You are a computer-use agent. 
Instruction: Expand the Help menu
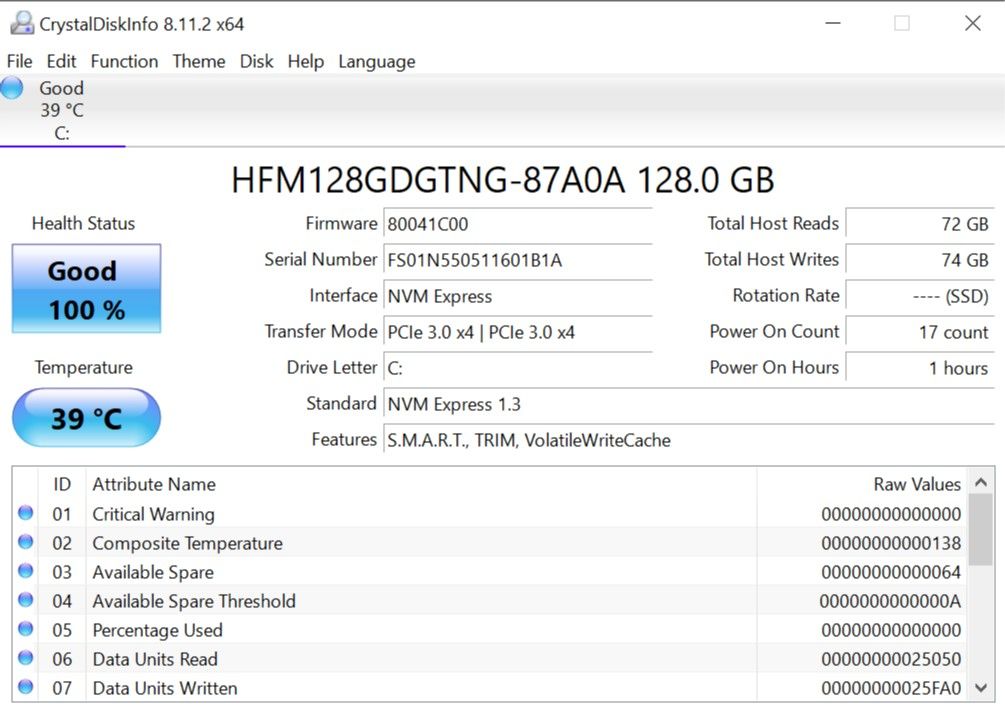306,61
